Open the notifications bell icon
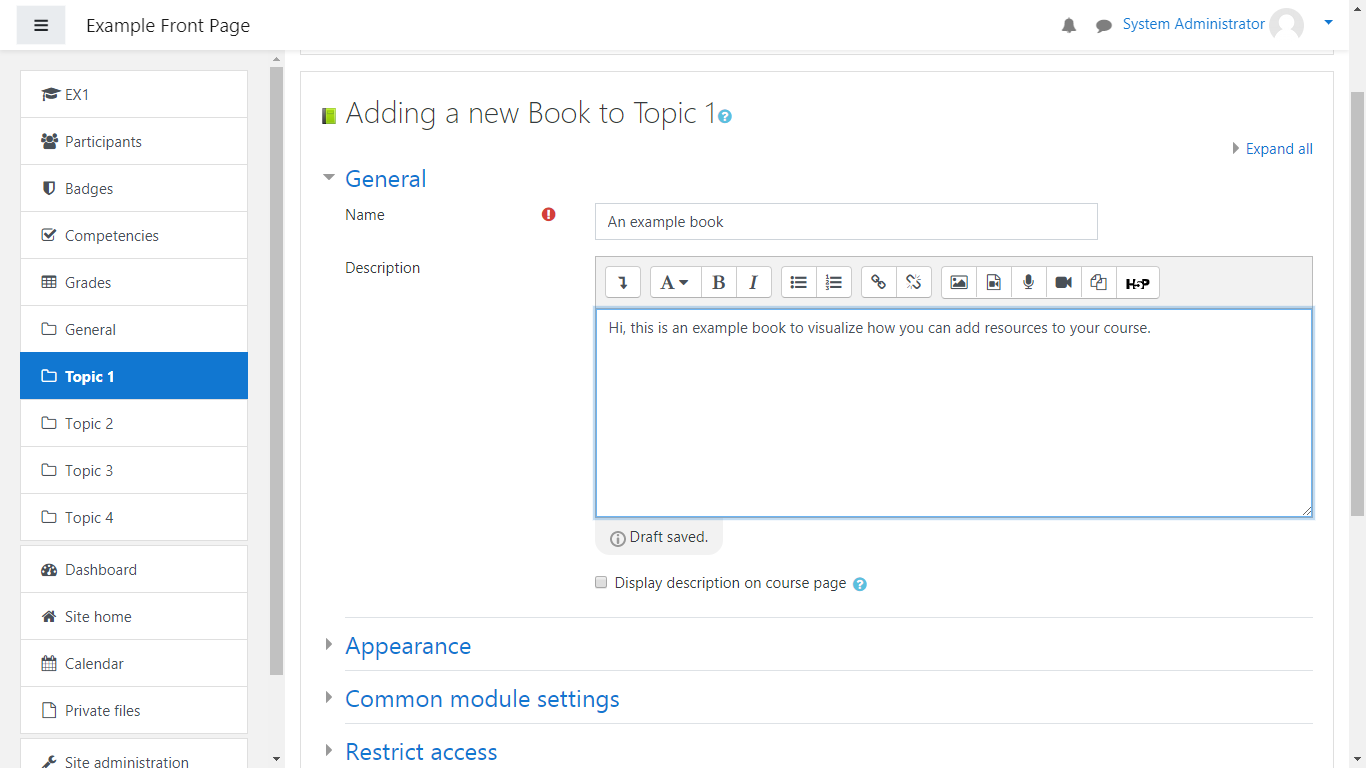1366x768 pixels. 1069,26
